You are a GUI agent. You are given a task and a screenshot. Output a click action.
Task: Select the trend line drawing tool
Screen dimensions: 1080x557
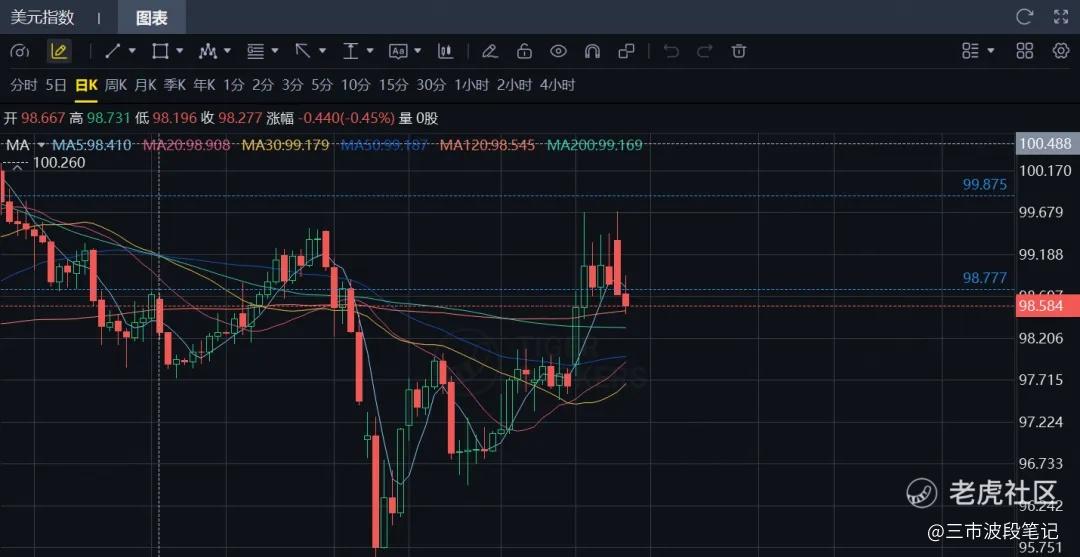point(113,51)
